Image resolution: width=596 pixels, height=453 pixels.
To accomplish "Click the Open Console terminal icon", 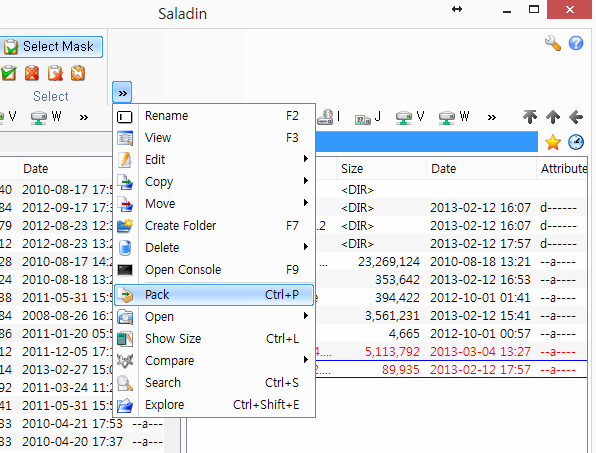I will pyautogui.click(x=125, y=270).
